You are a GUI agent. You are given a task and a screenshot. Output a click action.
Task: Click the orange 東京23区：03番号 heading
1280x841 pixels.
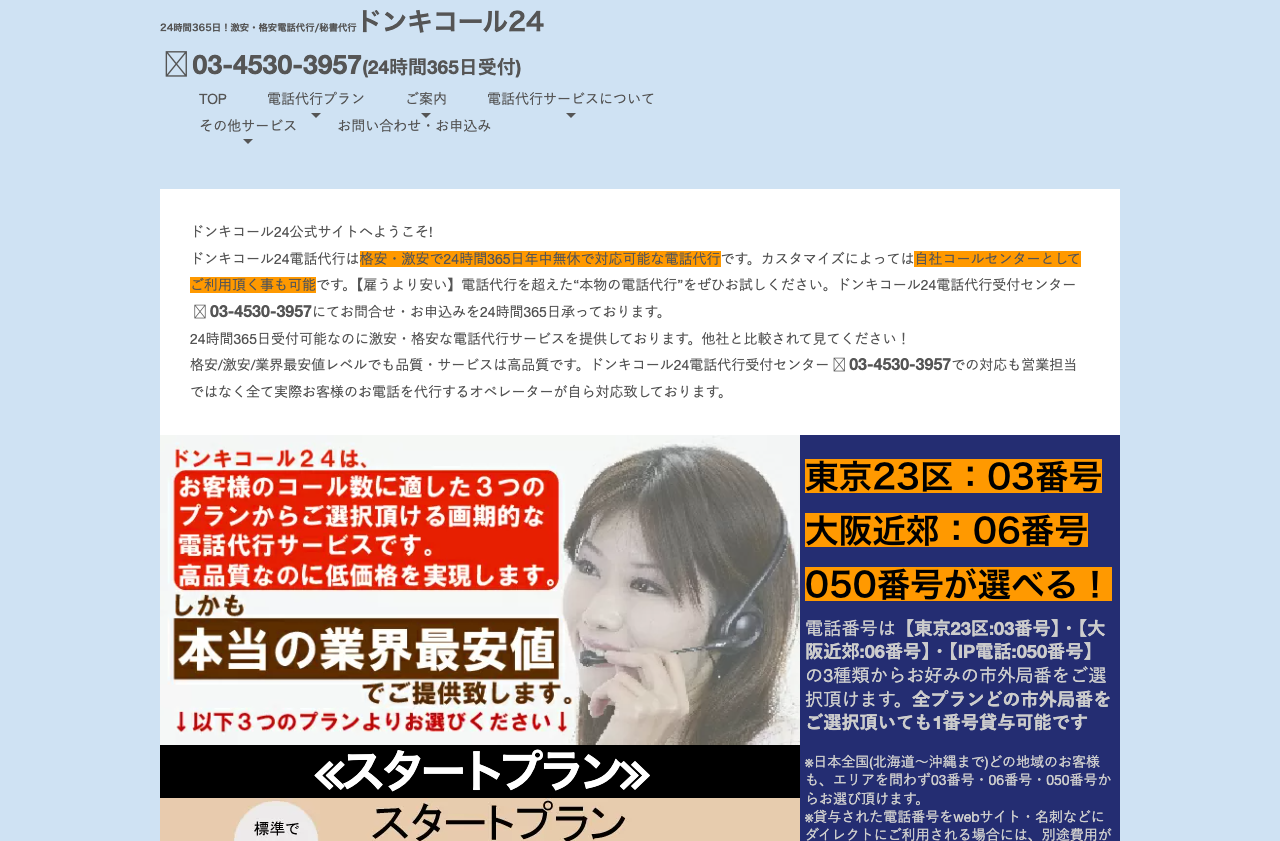(953, 477)
